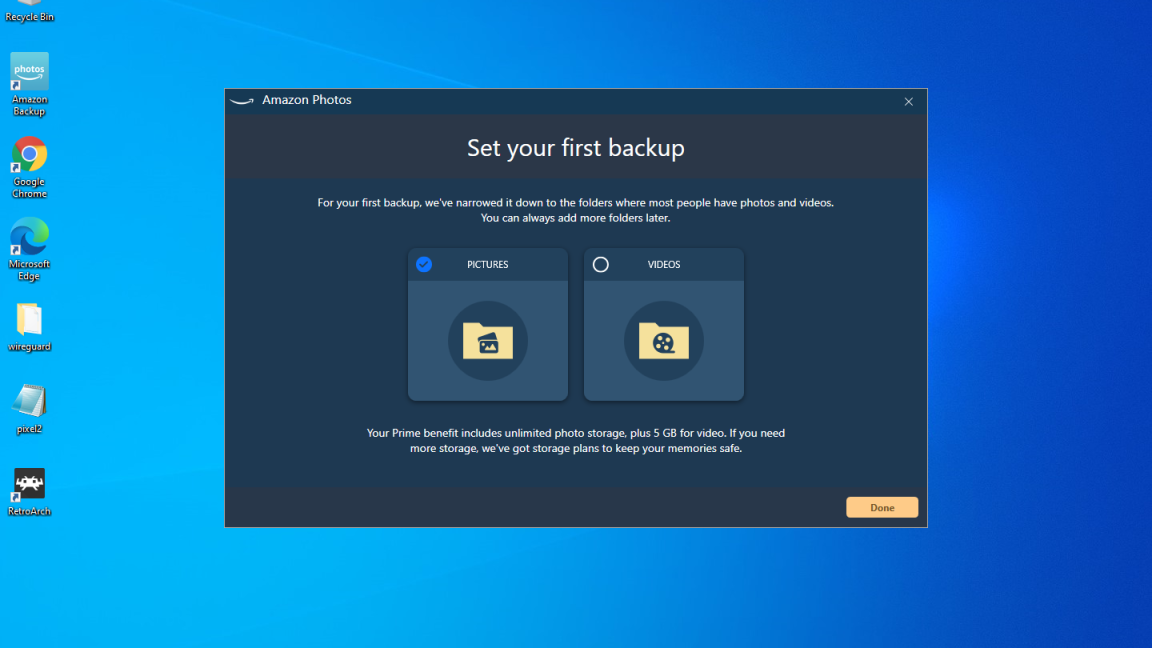Click the Amazon Photos window title text
Viewport: 1152px width, 648px height.
click(307, 100)
